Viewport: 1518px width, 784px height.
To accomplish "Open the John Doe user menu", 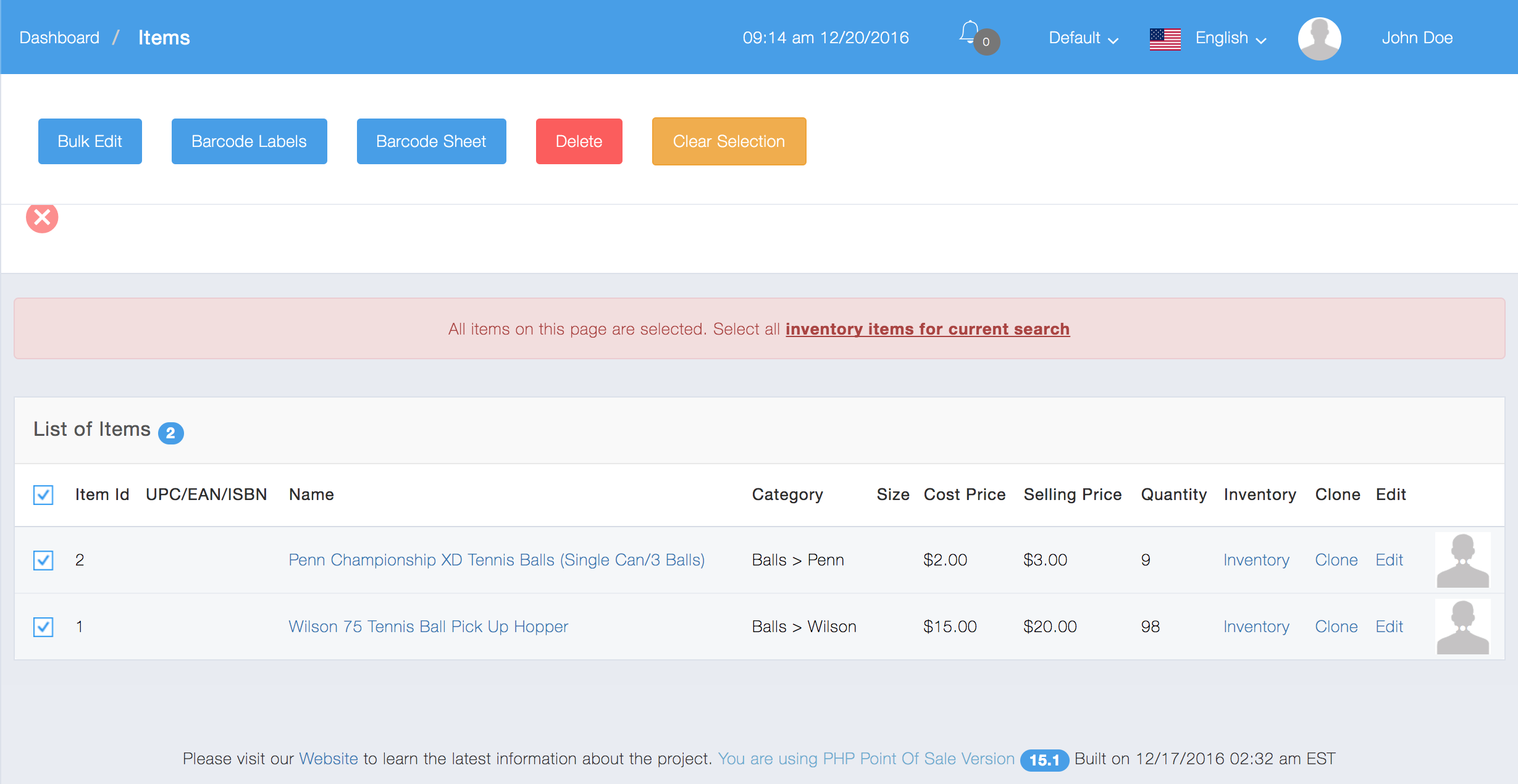I will 1417,38.
